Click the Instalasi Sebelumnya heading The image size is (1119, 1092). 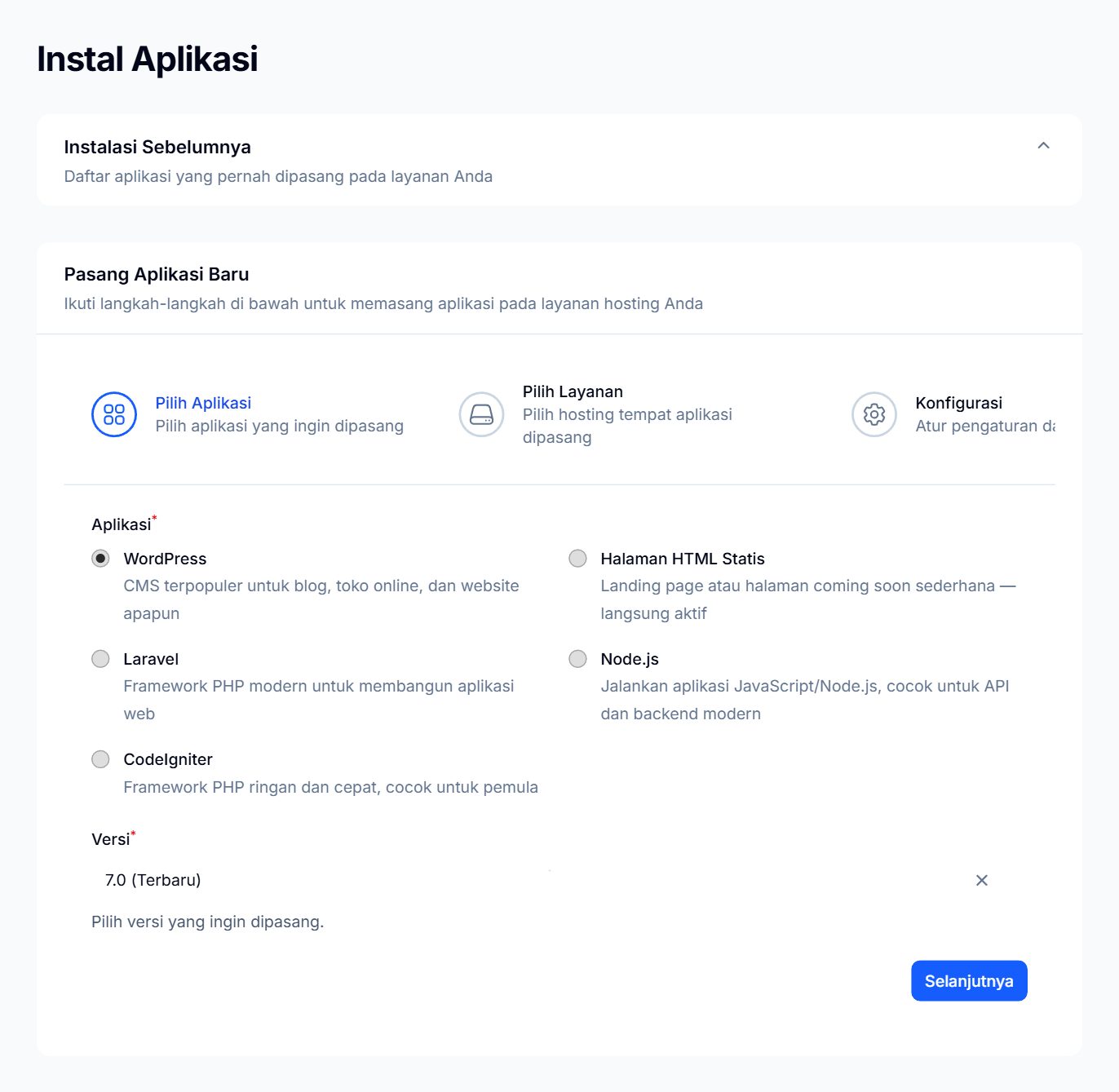(157, 147)
